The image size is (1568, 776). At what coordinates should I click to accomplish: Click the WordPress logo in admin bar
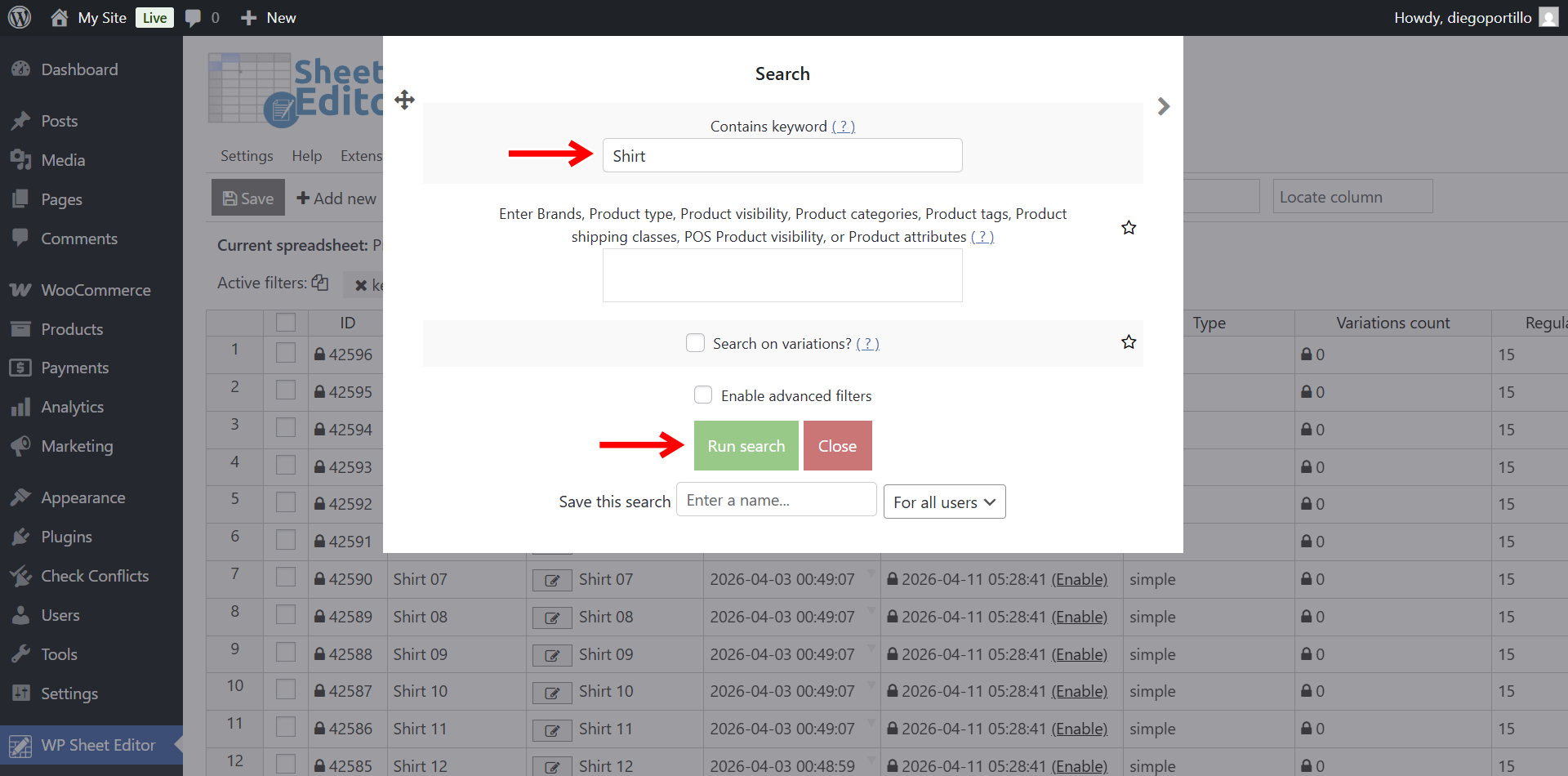tap(20, 17)
